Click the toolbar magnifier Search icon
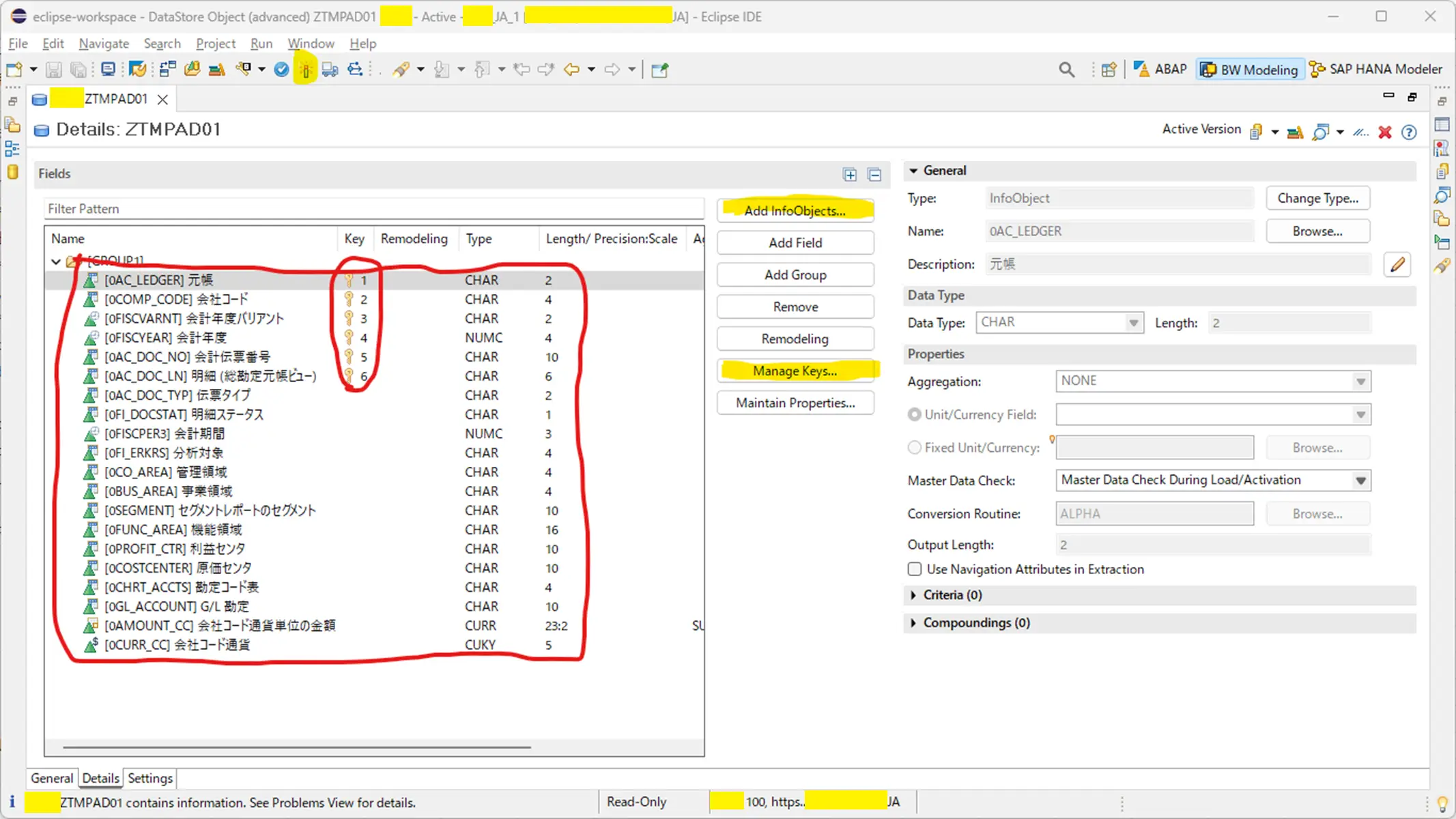Image resolution: width=1456 pixels, height=819 pixels. (x=1066, y=70)
